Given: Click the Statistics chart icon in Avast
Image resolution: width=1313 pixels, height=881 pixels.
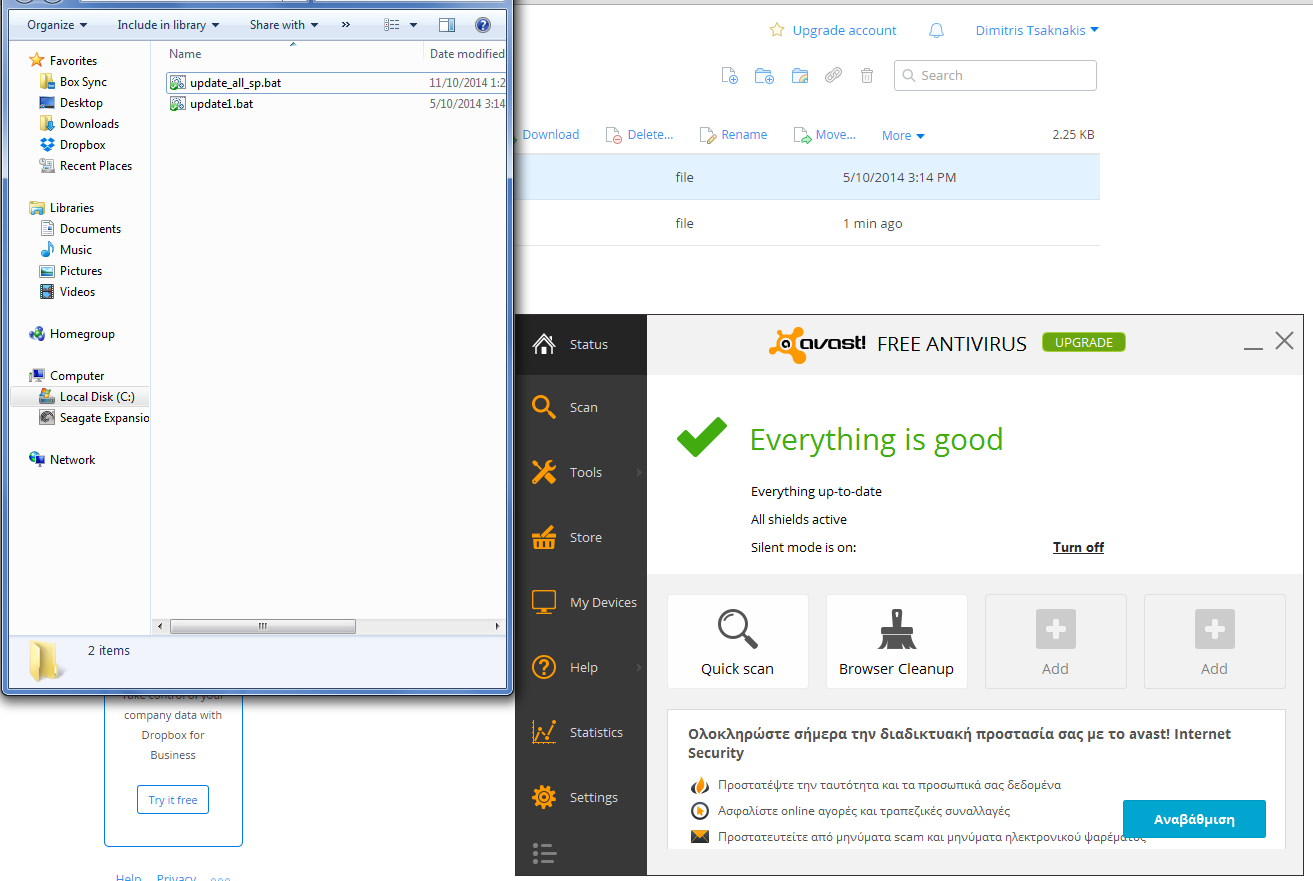Looking at the screenshot, I should point(544,732).
